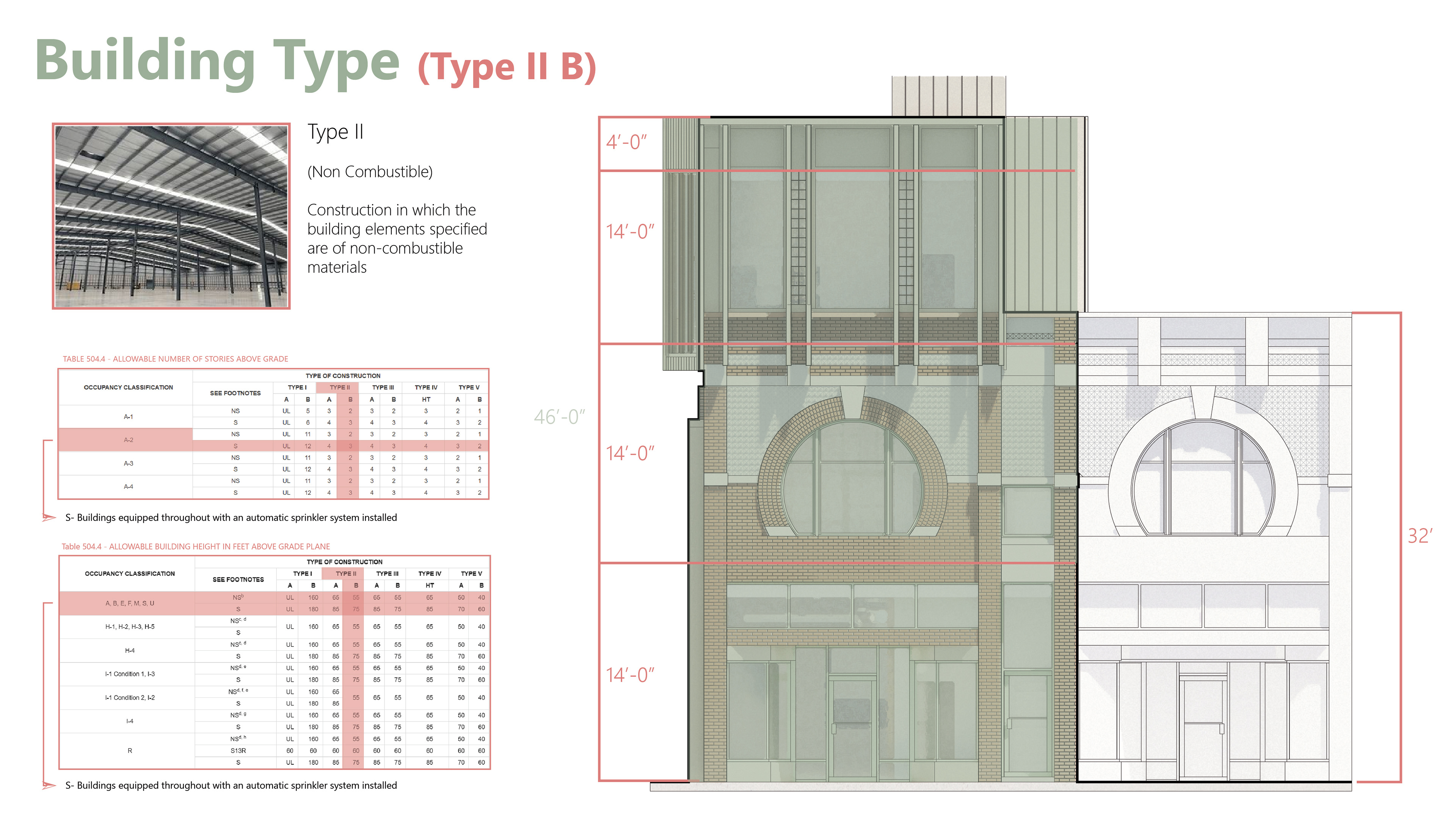Select "SEE FOOTNOTES" header in stories table
This screenshot has width=1456, height=819.
[235, 394]
